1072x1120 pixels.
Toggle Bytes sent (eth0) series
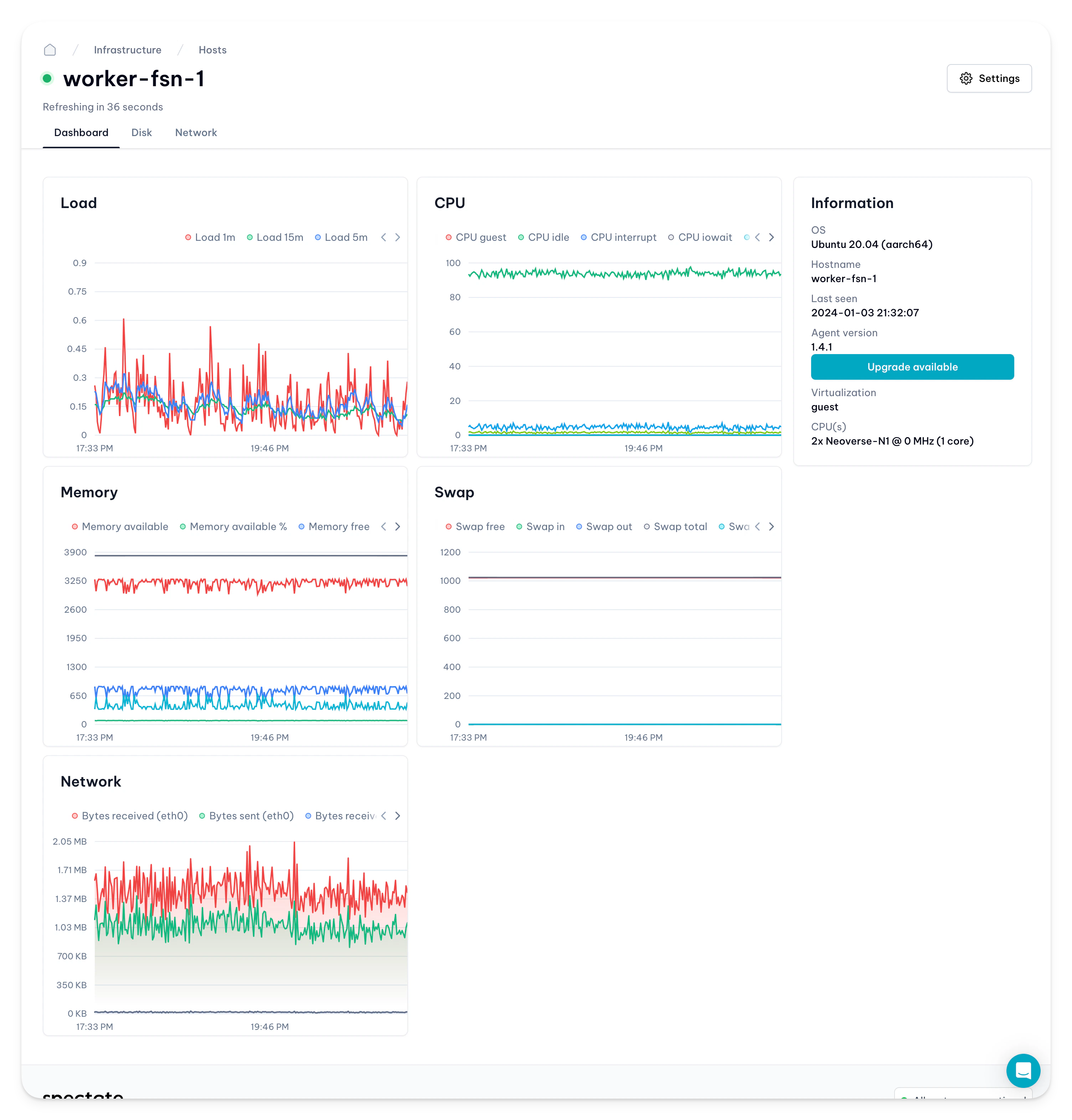coord(246,815)
